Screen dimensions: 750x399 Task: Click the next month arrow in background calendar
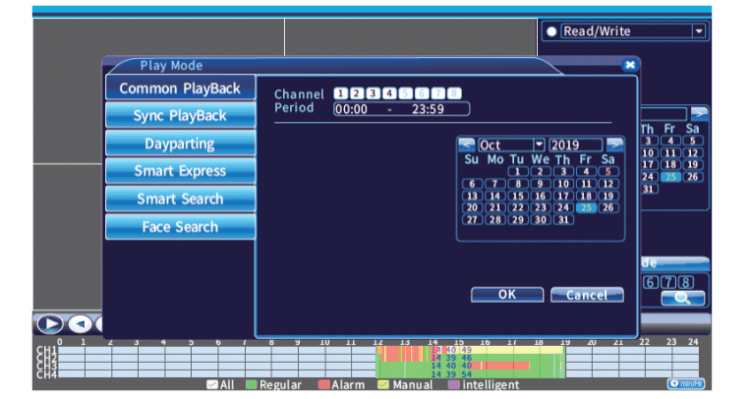coord(699,114)
